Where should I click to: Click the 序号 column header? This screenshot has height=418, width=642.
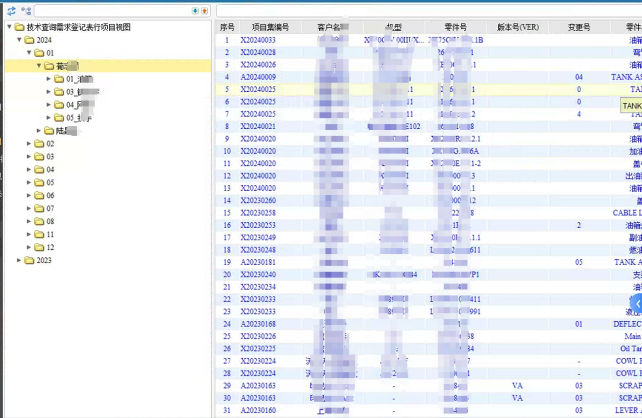coord(227,27)
